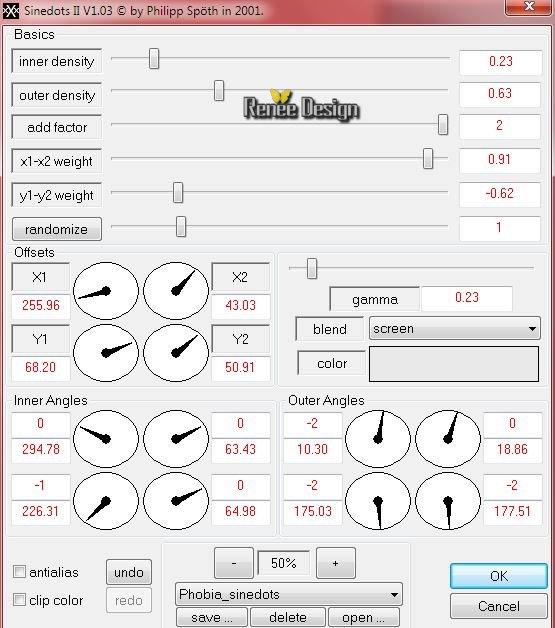Screen dimensions: 555x628
Task: Click the gray color swatch
Action: tap(454, 364)
